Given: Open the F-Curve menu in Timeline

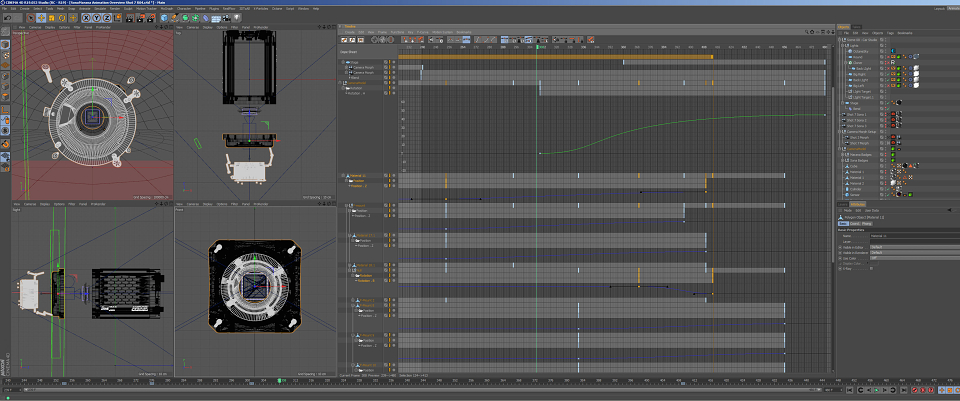Looking at the screenshot, I should pyautogui.click(x=422, y=32).
